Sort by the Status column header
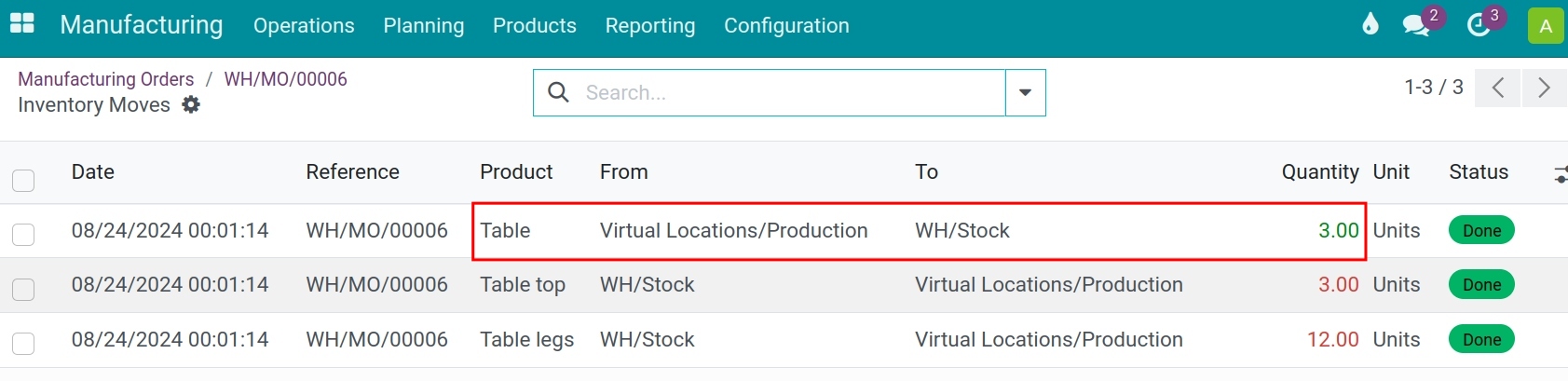Screen dimensions: 1568x381 tap(1479, 171)
